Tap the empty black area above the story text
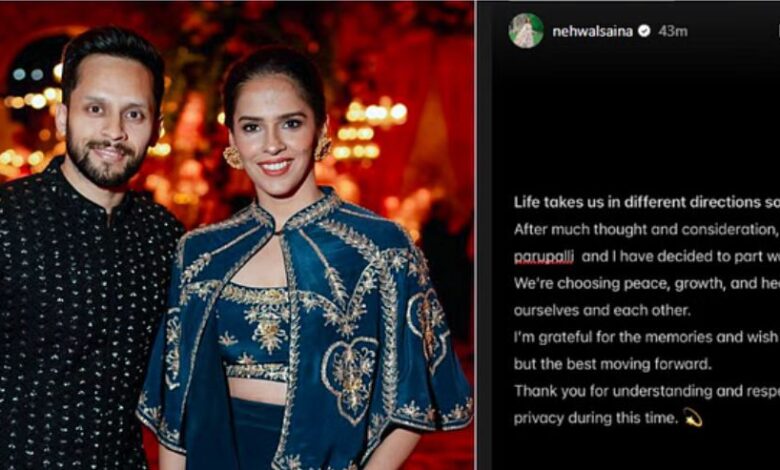The height and width of the screenshot is (470, 780). pos(629,119)
